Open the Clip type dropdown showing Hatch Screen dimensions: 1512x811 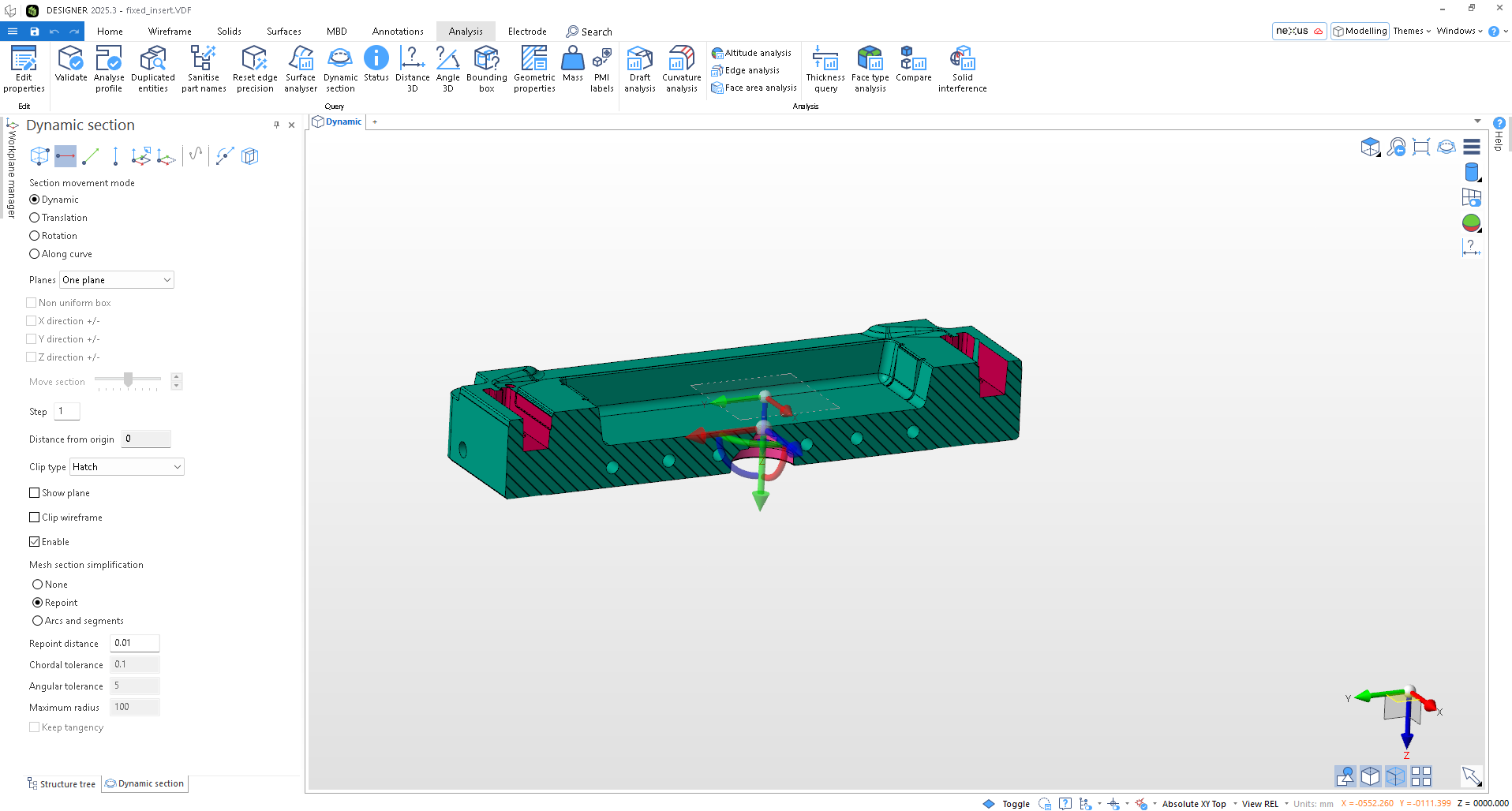point(126,466)
